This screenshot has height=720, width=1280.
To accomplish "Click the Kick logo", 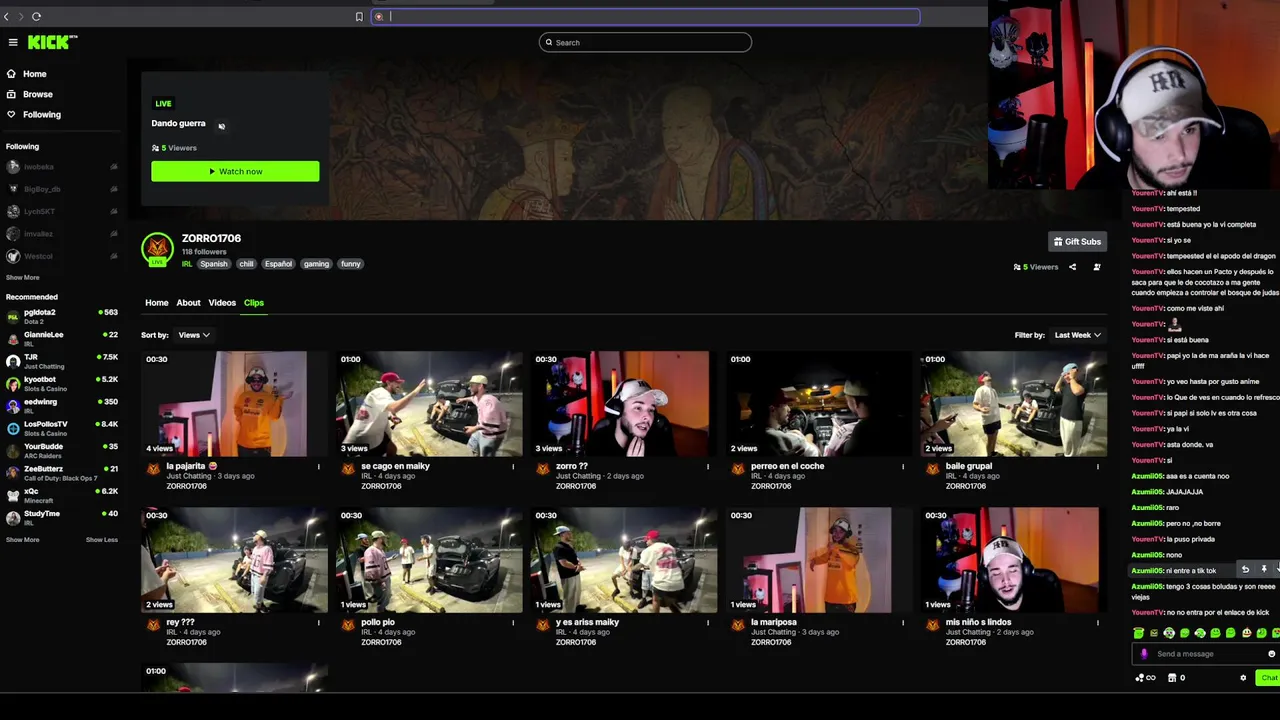I will pos(52,42).
